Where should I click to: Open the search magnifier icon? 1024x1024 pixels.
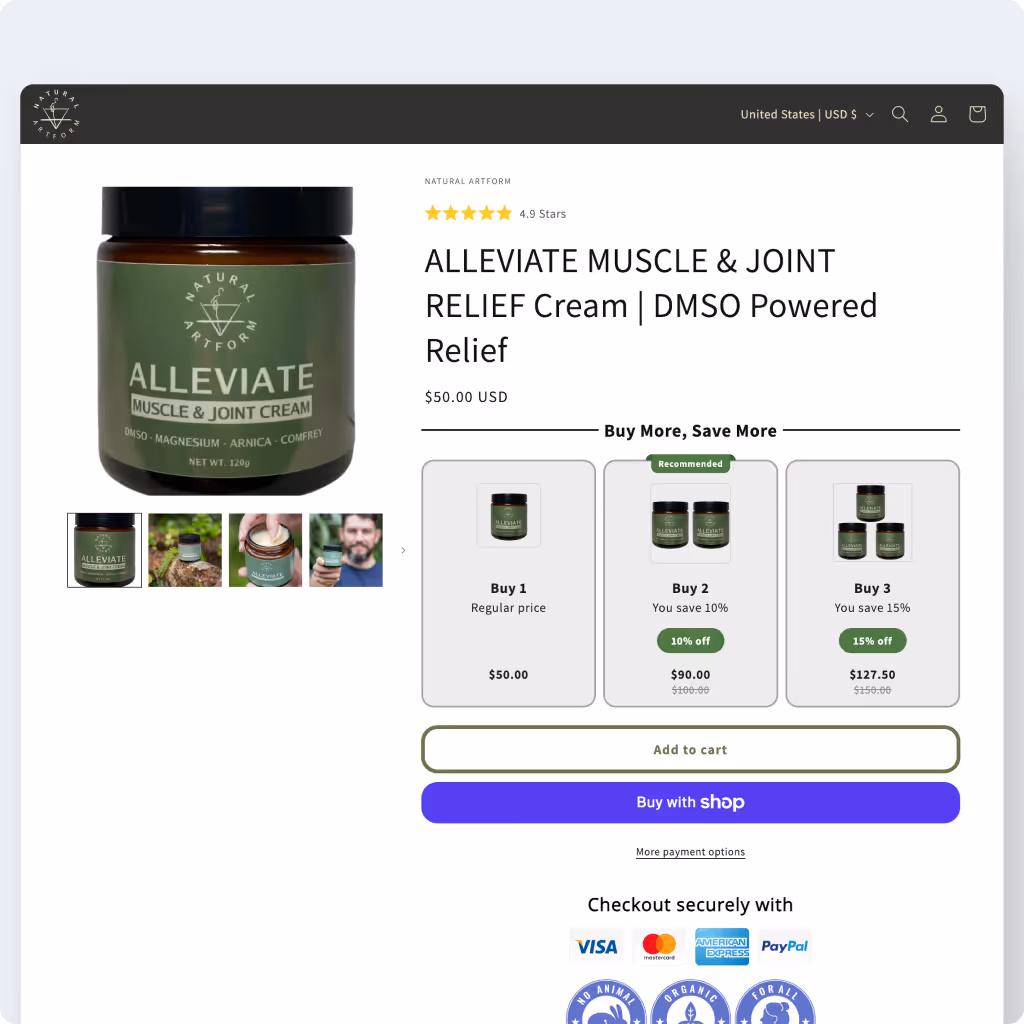click(899, 114)
